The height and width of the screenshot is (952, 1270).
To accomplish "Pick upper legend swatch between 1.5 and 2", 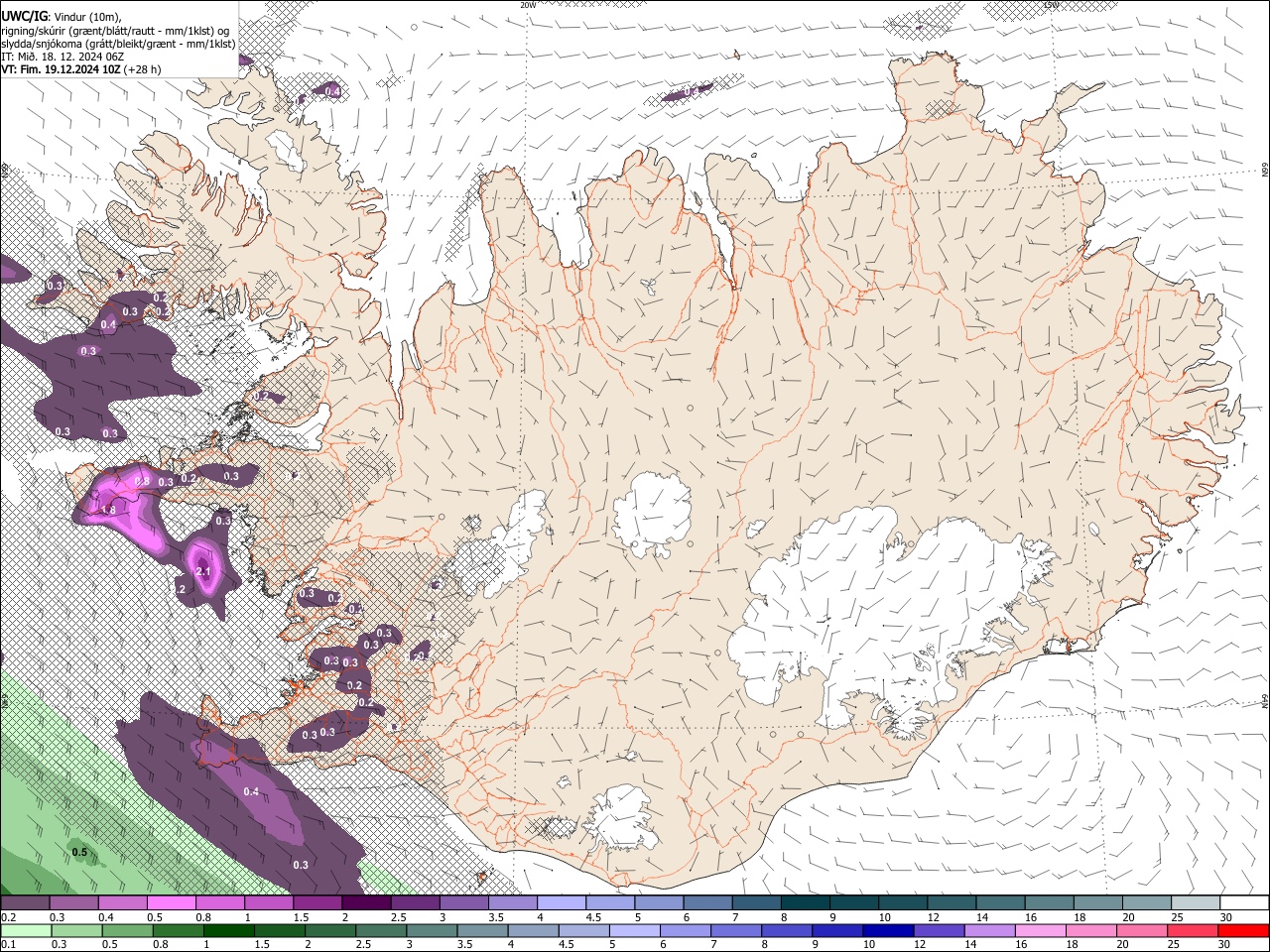I will pos(317,903).
